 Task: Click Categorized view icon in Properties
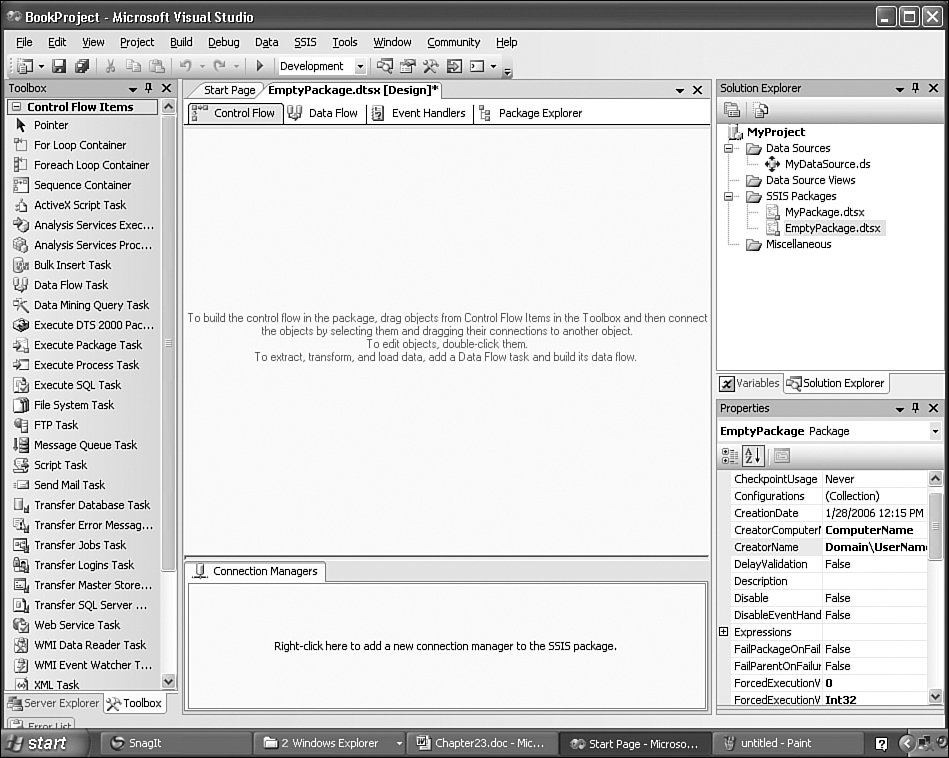point(730,456)
